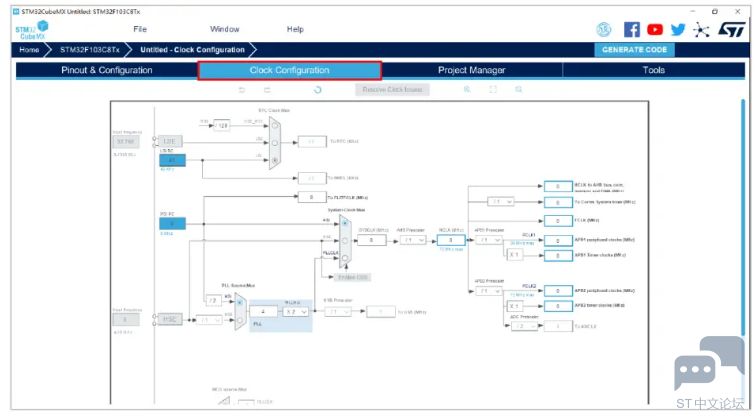Screen dimensions: 753x419
Task: Select LSI input on RTC Clock Mux
Action: (275, 160)
